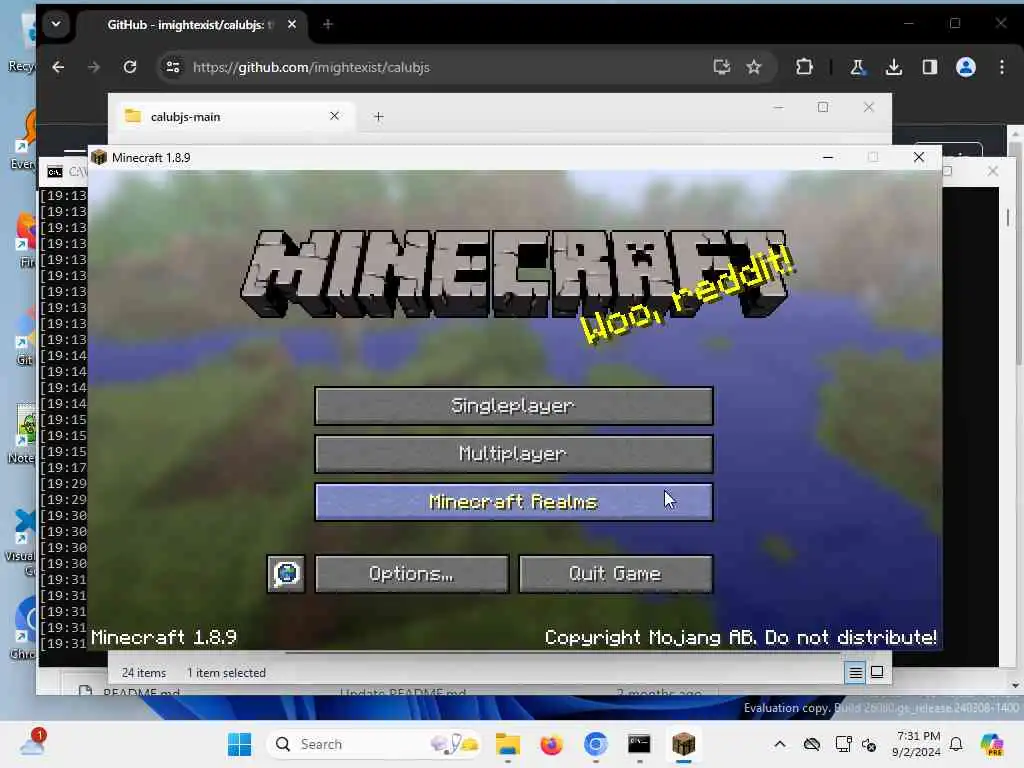Go back in Chrome browser
The width and height of the screenshot is (1024, 768).
point(58,67)
